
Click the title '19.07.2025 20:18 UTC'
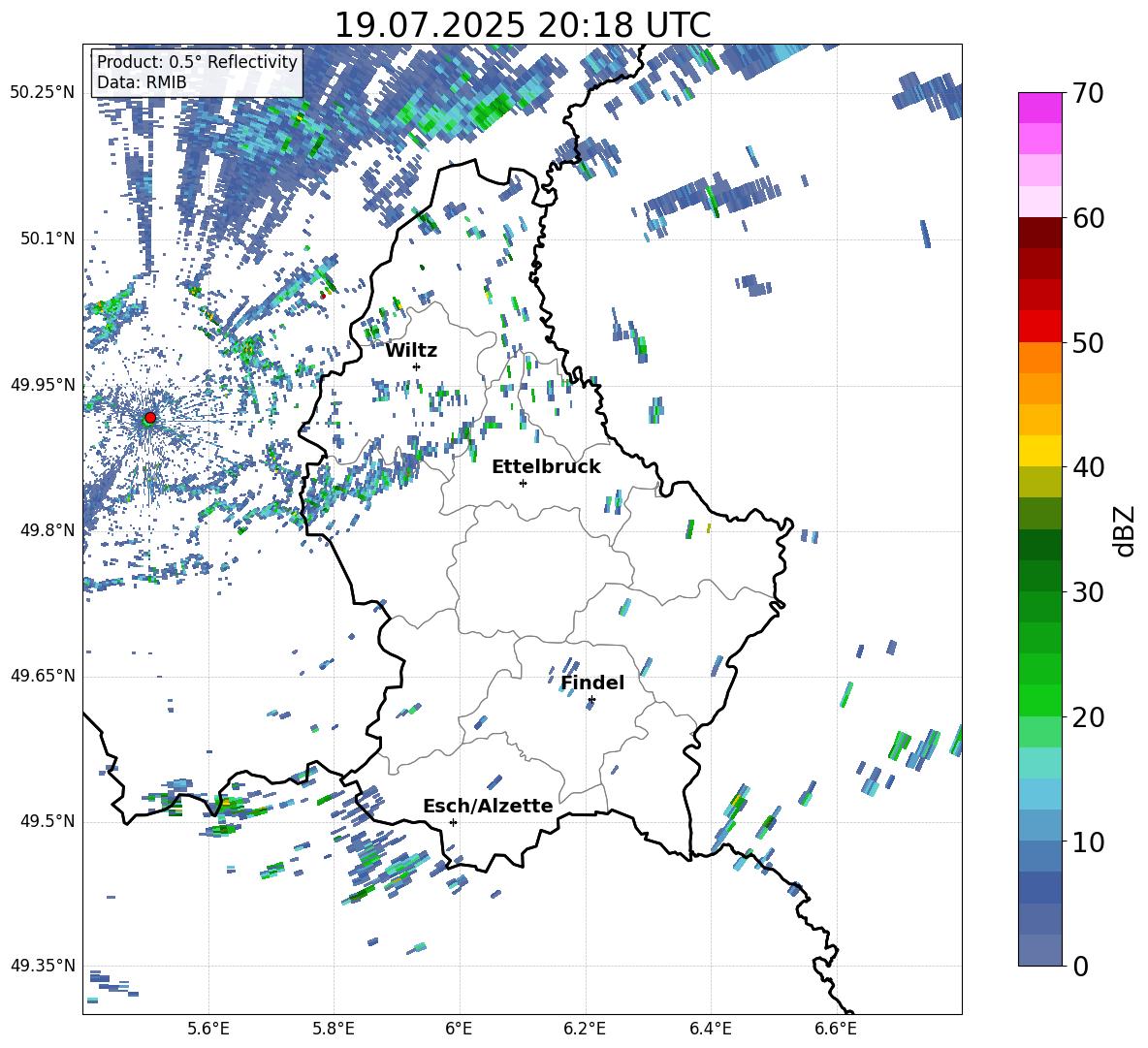[x=522, y=25]
